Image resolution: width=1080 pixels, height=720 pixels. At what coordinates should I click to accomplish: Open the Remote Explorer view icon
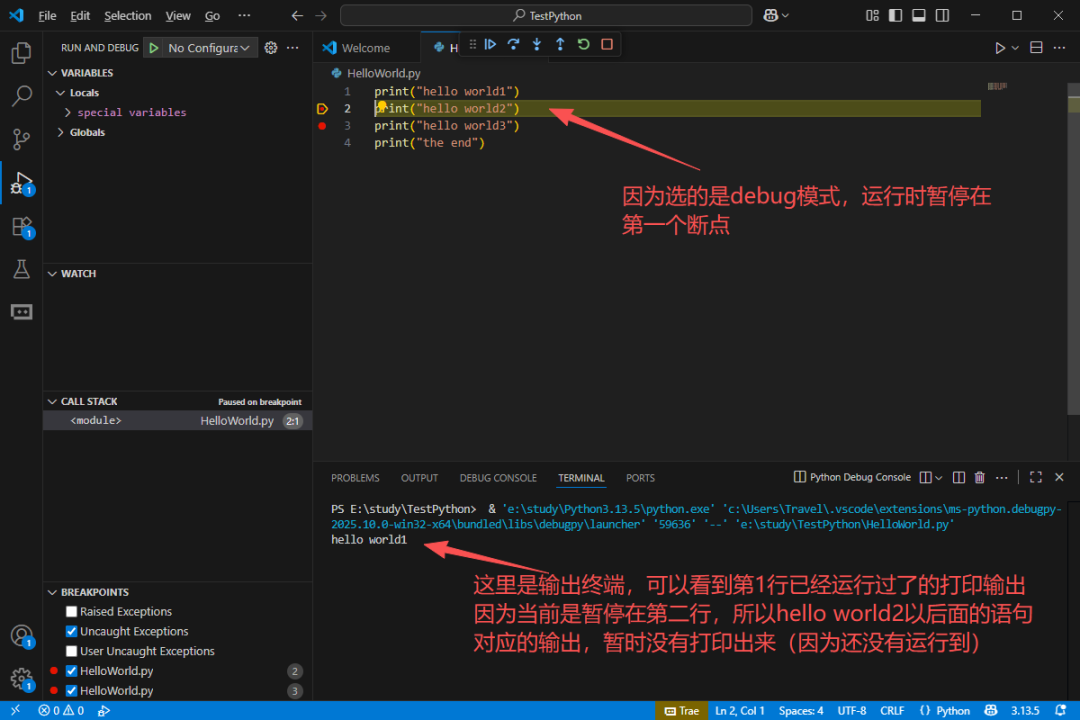(21, 312)
